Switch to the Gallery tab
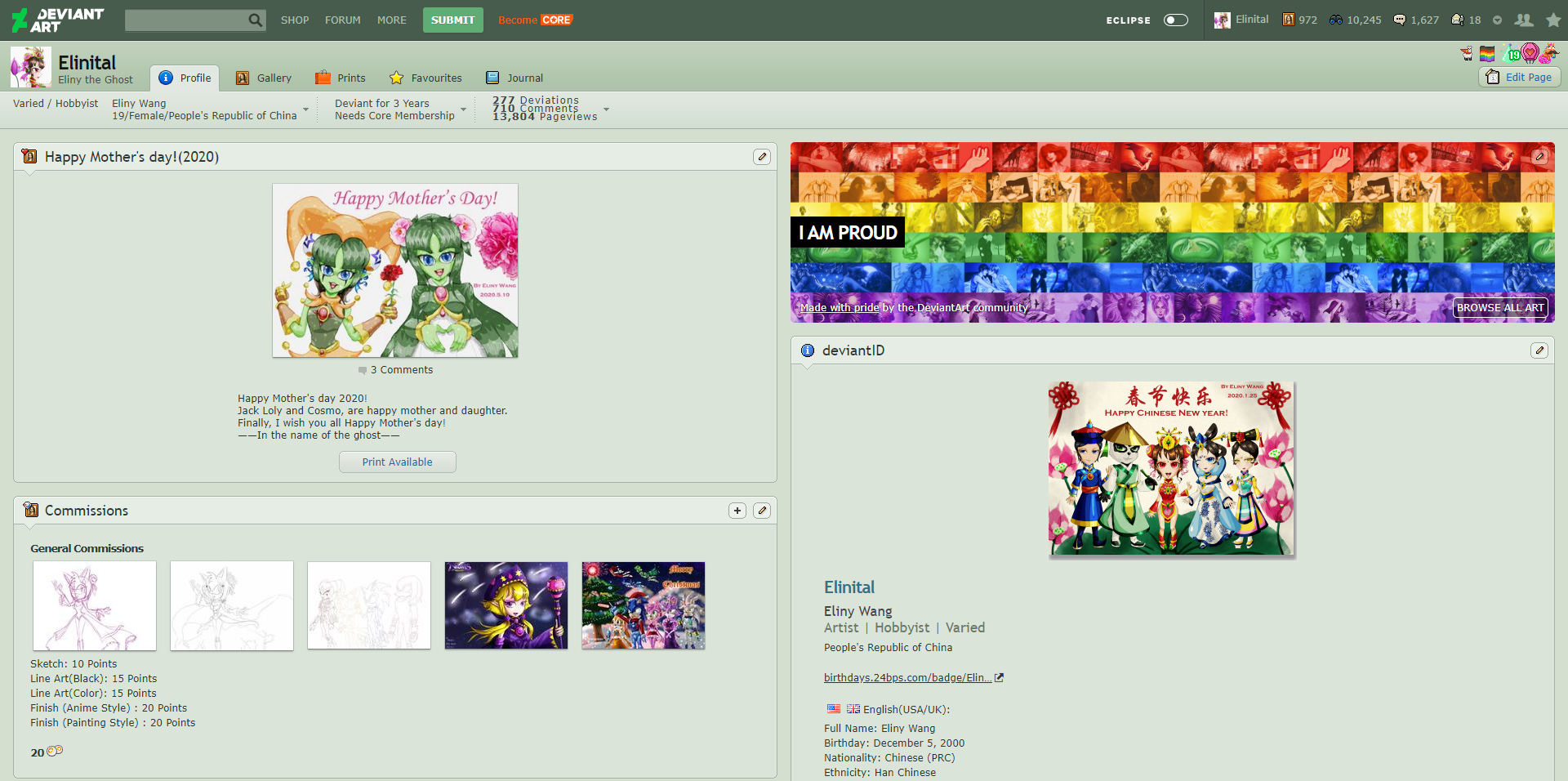 [264, 78]
